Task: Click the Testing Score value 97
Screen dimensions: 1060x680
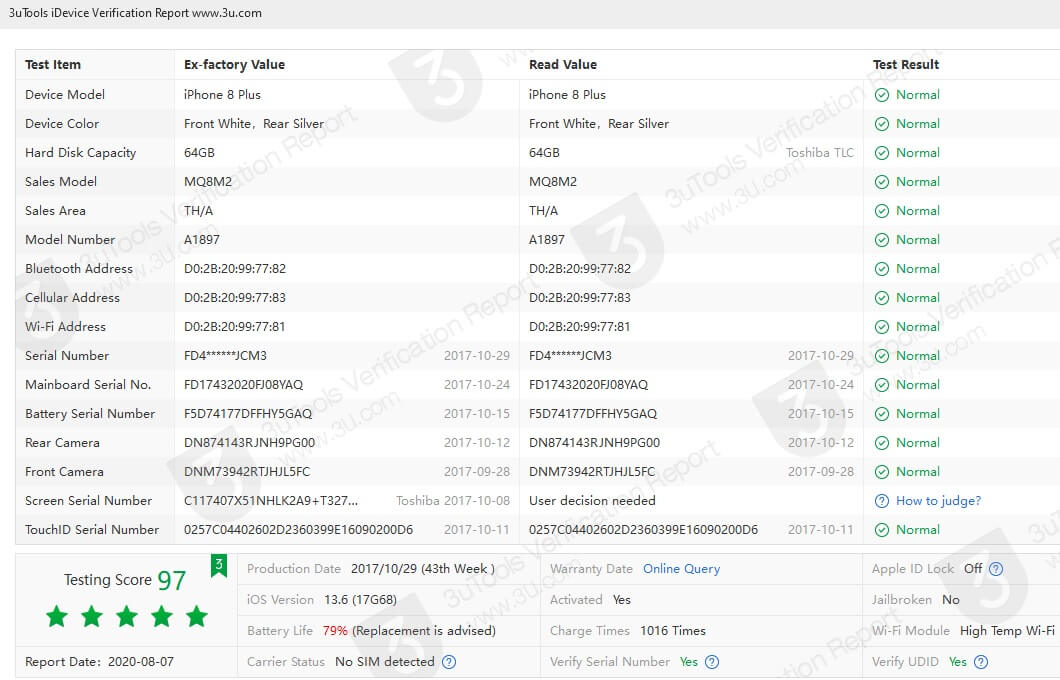Action: tap(172, 581)
